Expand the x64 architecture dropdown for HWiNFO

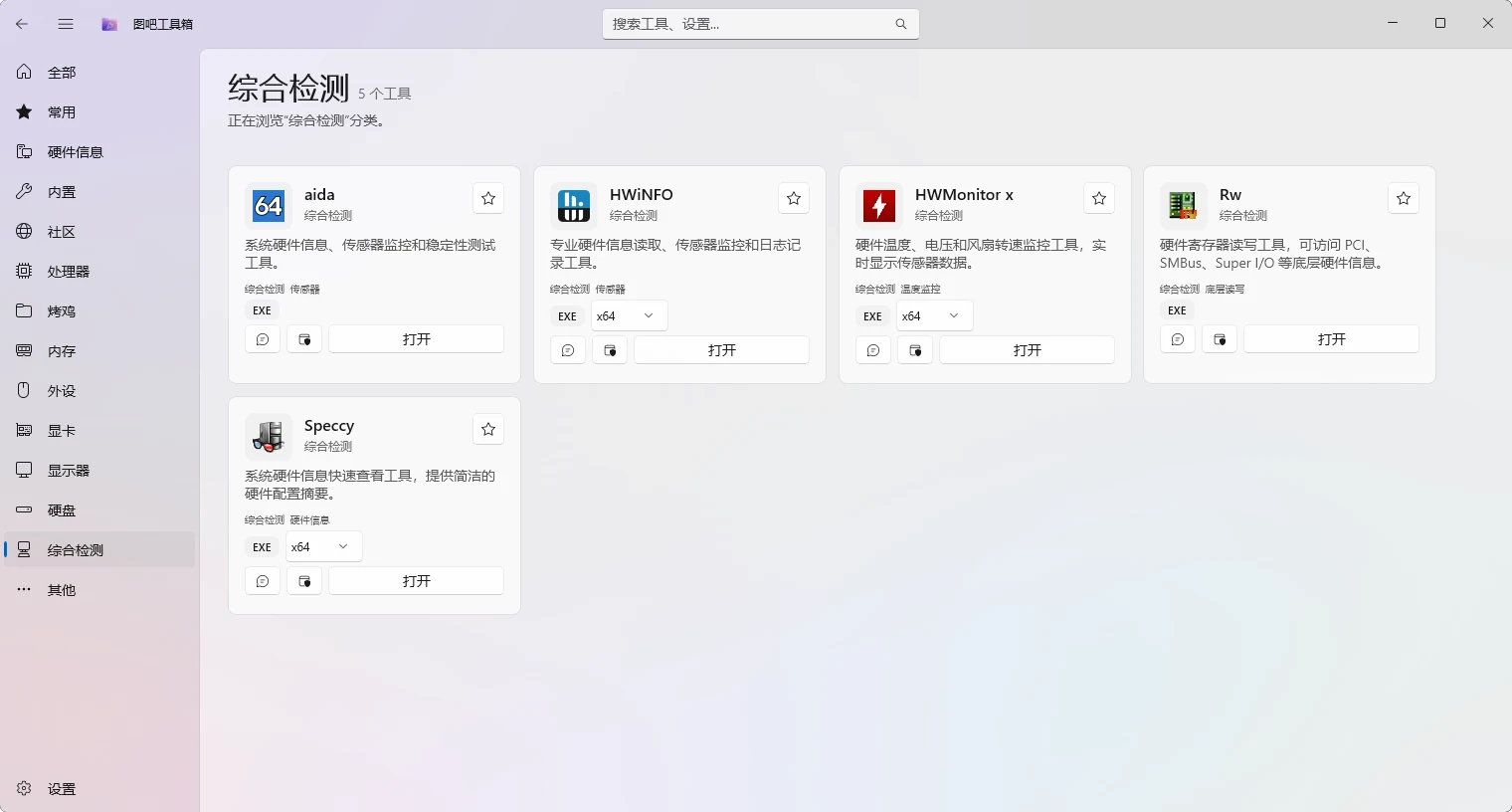tap(630, 316)
